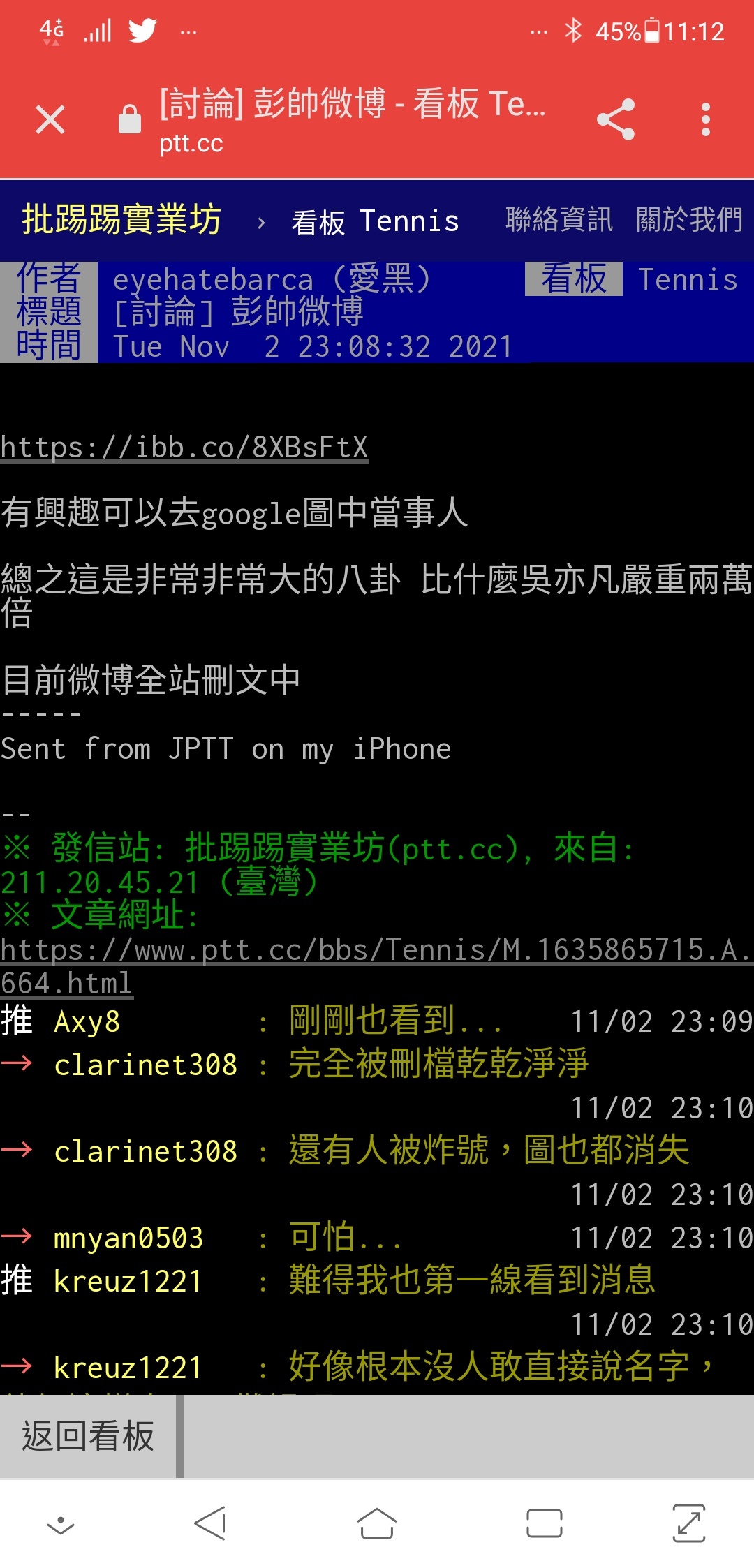Tap the share icon in header

(x=616, y=119)
